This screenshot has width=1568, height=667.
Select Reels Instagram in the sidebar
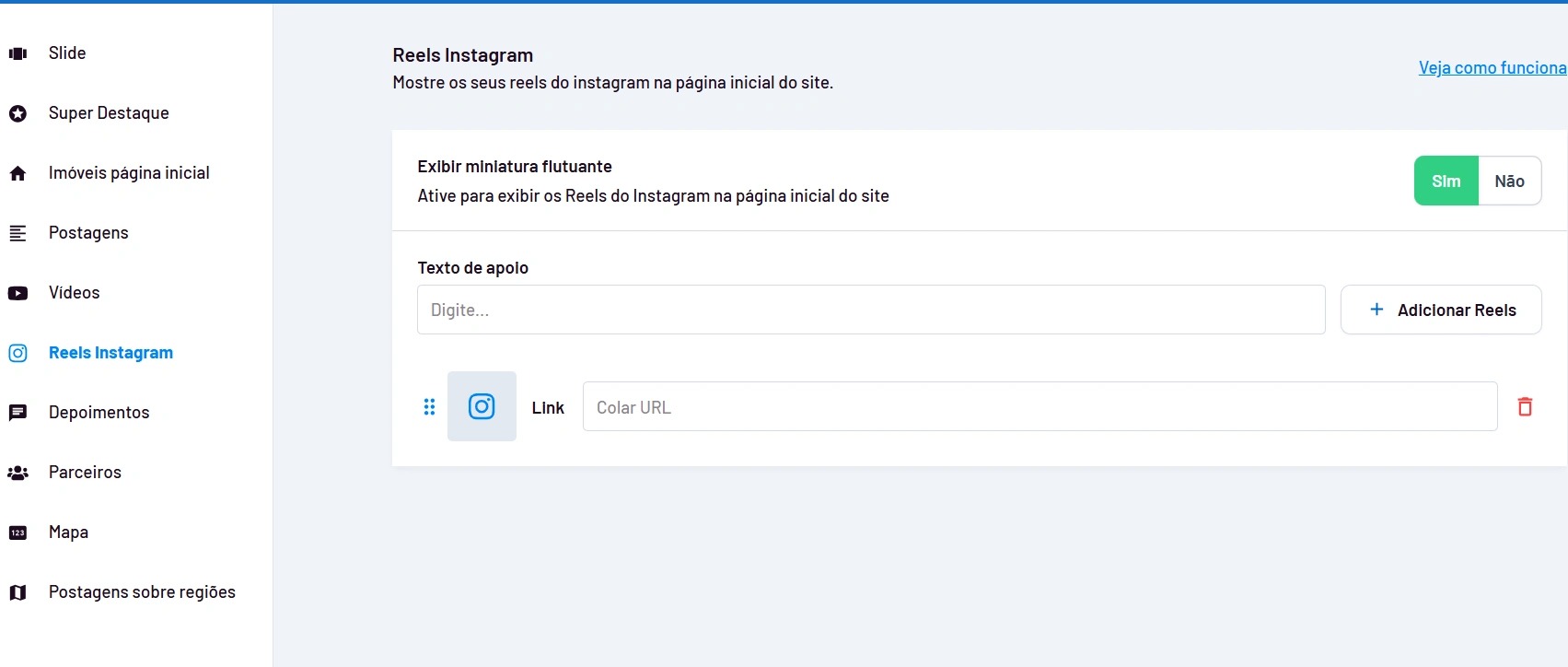[x=110, y=353]
